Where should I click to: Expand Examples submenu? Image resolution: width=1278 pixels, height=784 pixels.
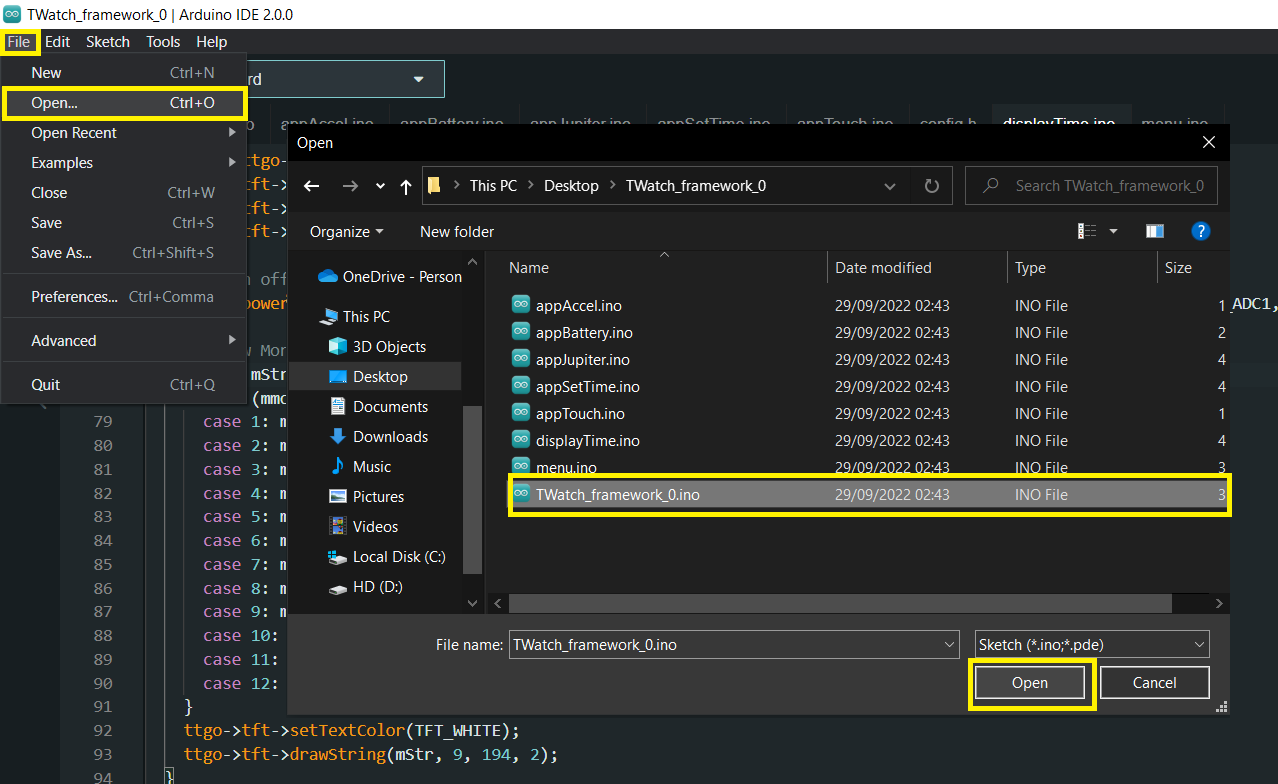[x=123, y=163]
